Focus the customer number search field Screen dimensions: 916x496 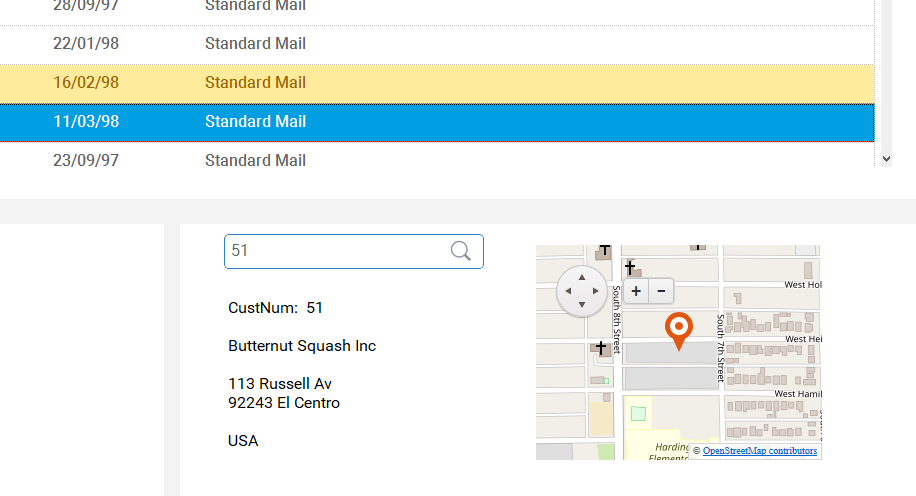[353, 251]
